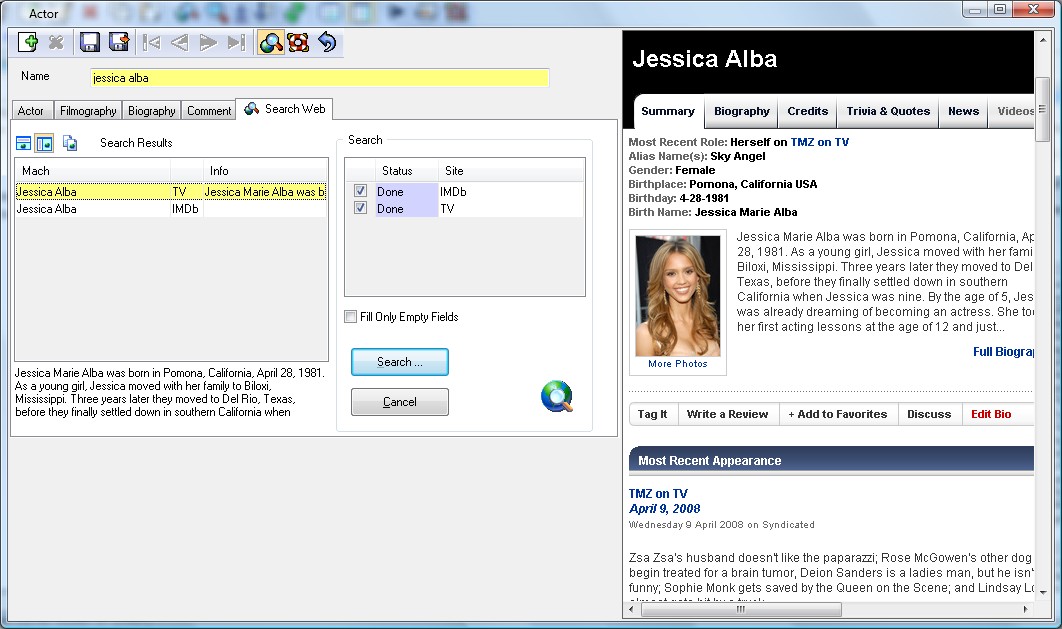Viewport: 1062px width, 629px height.
Task: Toggle the IMDb site checkbox
Action: [360, 191]
